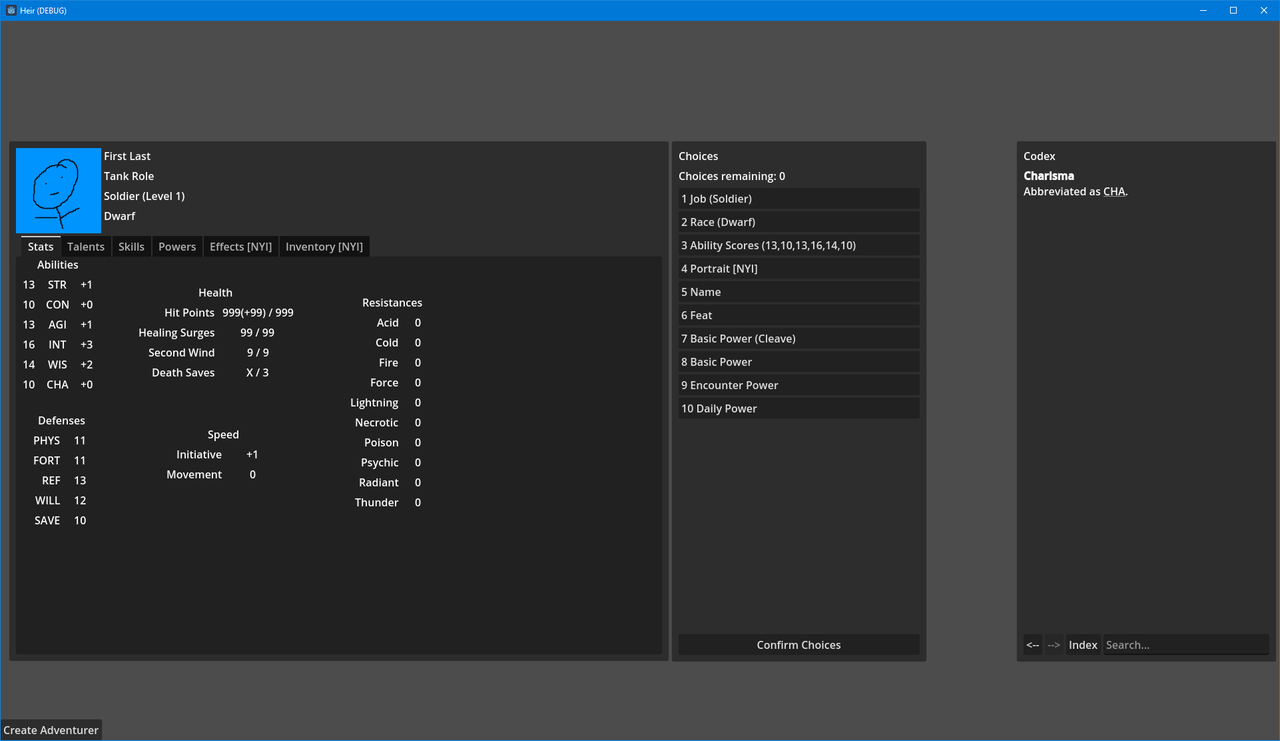
Task: Open the Talents tab
Action: point(86,247)
